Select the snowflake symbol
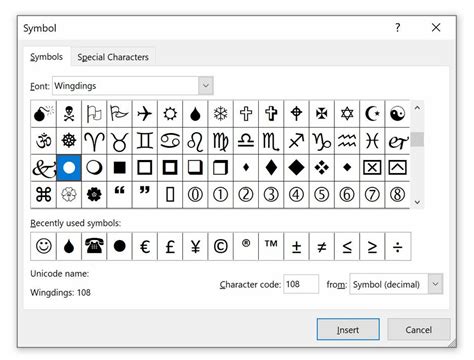474x360 pixels. (x=220, y=114)
